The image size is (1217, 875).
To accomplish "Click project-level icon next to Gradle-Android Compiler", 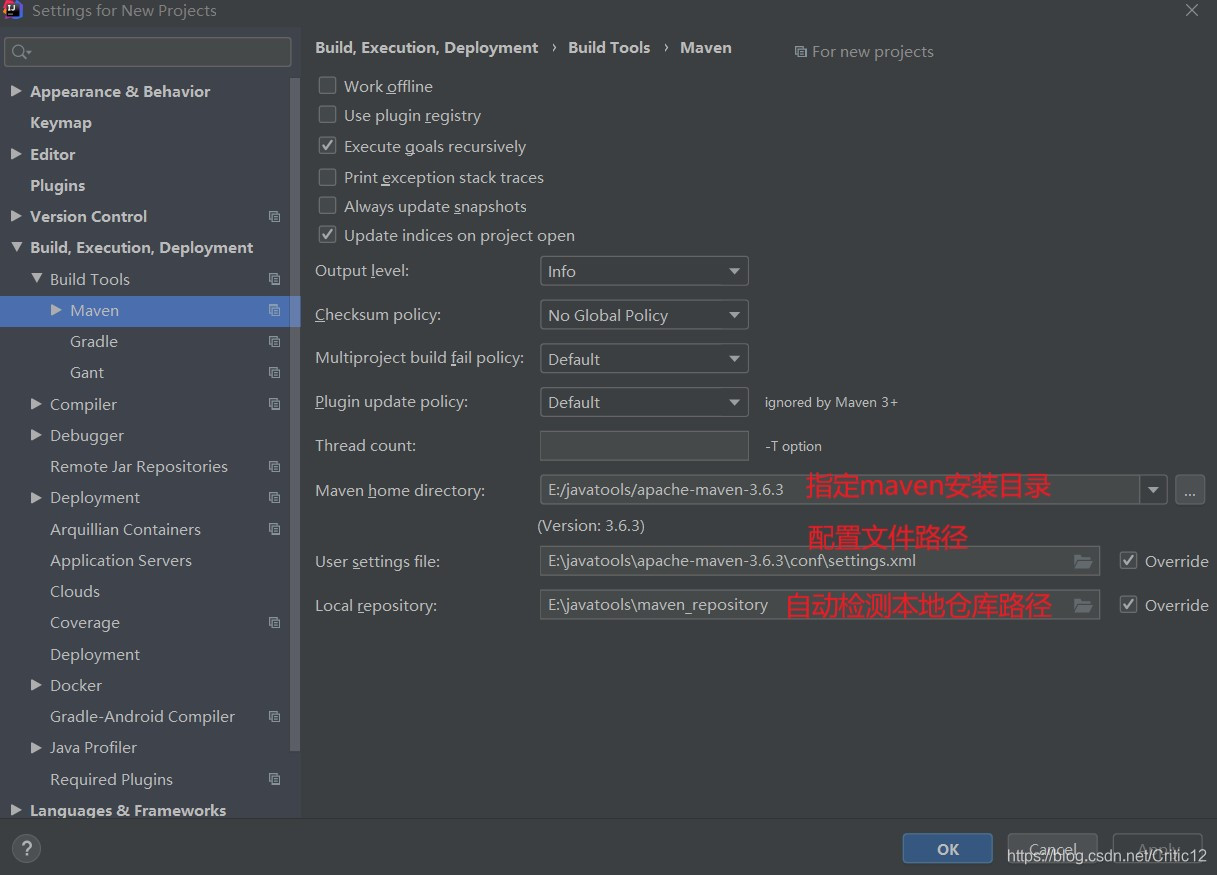I will [274, 717].
